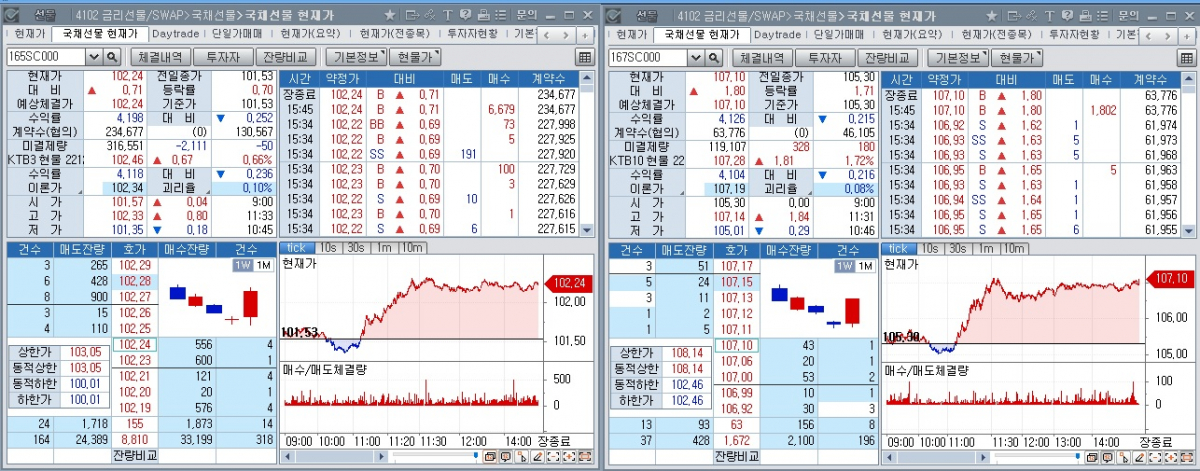Open tab add plus button in left window
This screenshot has width=1200, height=471.
[x=585, y=35]
